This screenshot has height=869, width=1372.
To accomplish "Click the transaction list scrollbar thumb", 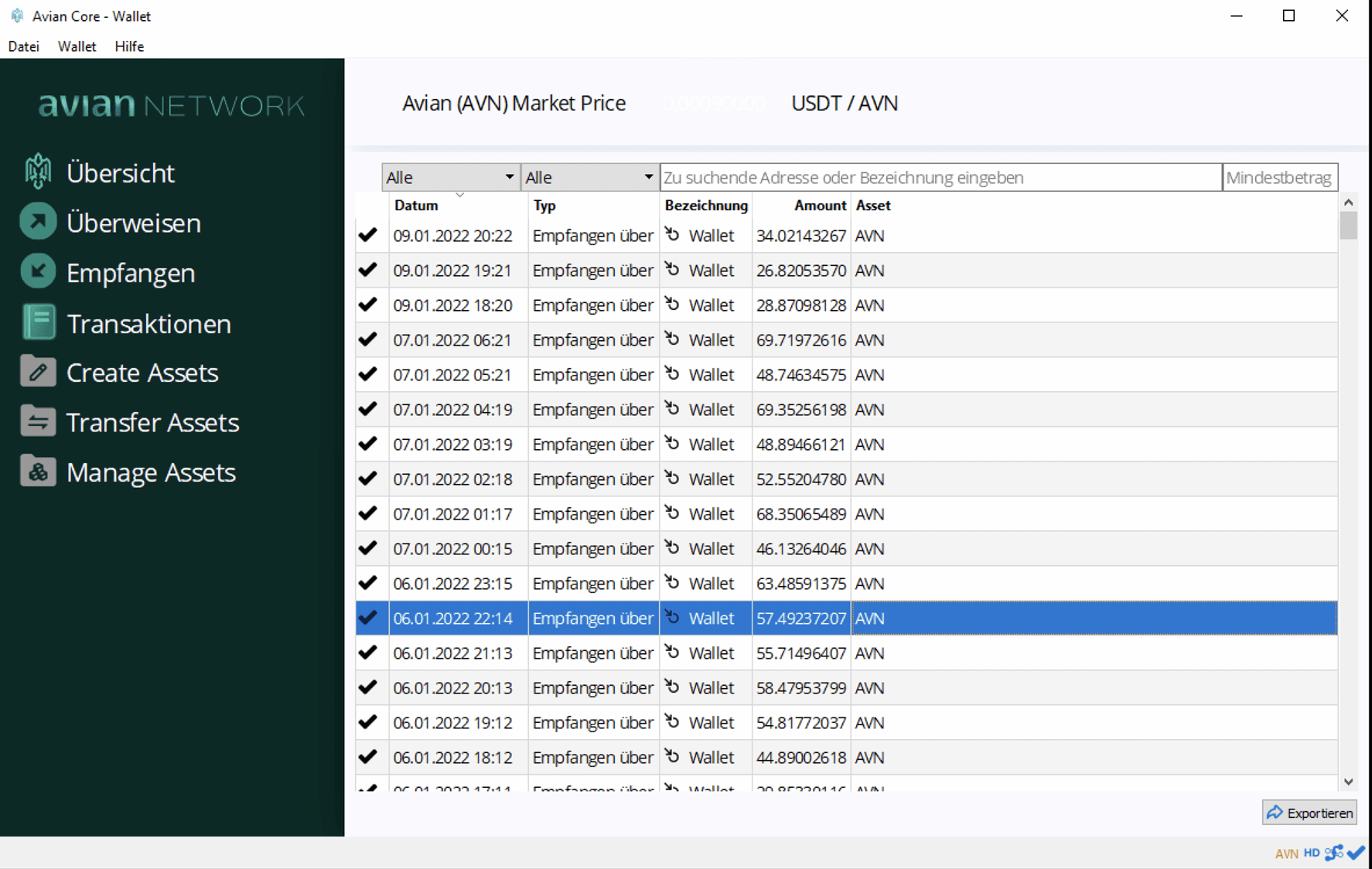I will pos(1348,226).
